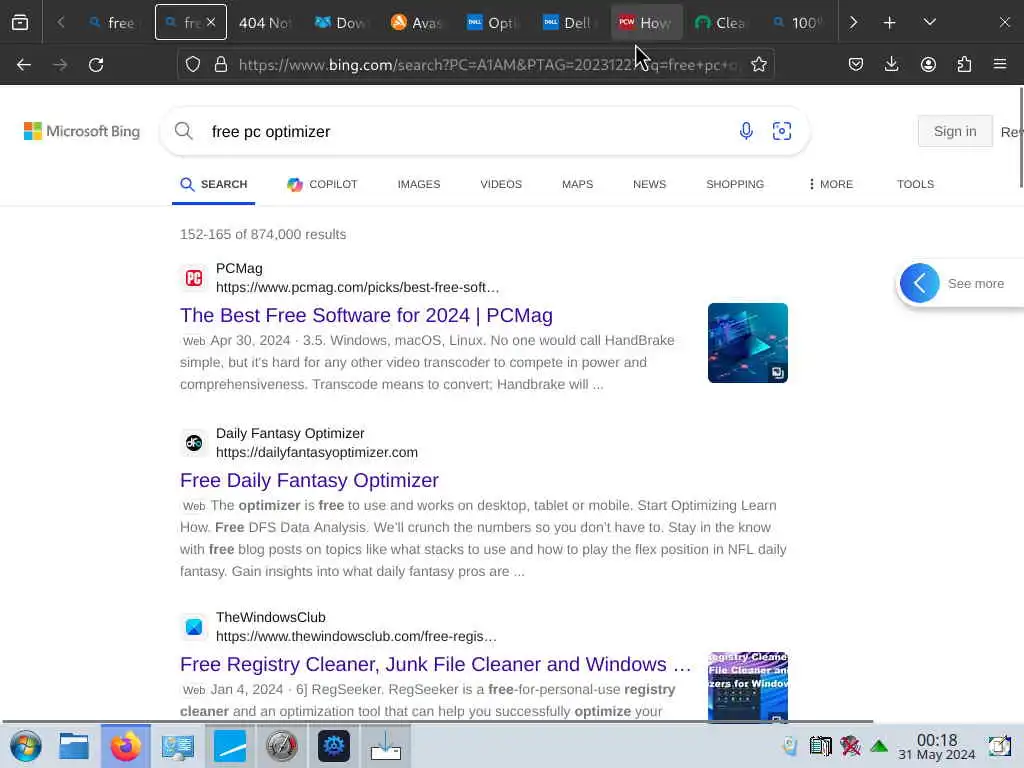This screenshot has height=768, width=1024.
Task: Open the NEWS tab
Action: (649, 184)
